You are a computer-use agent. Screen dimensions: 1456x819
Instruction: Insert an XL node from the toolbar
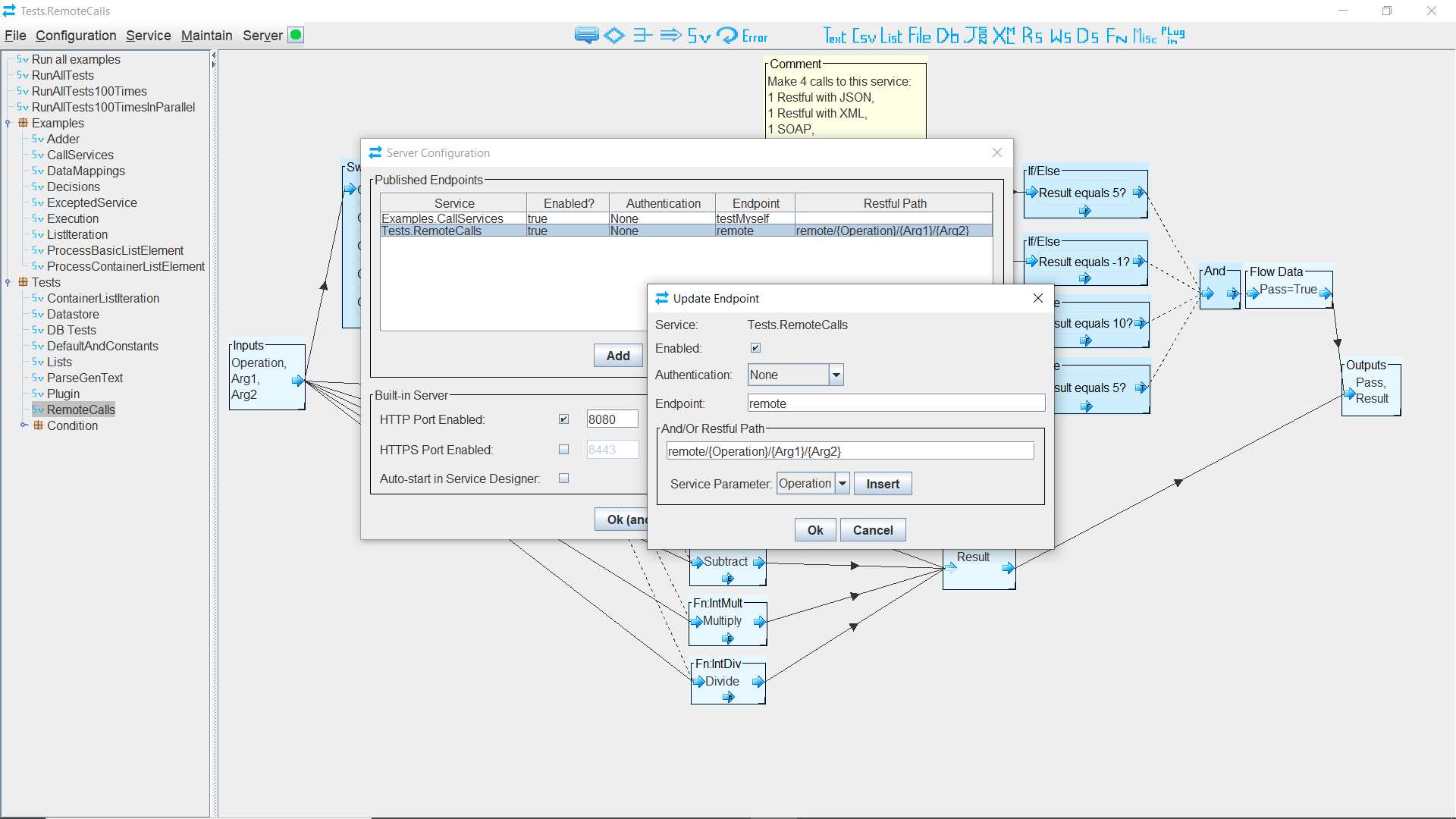pyautogui.click(x=1005, y=35)
